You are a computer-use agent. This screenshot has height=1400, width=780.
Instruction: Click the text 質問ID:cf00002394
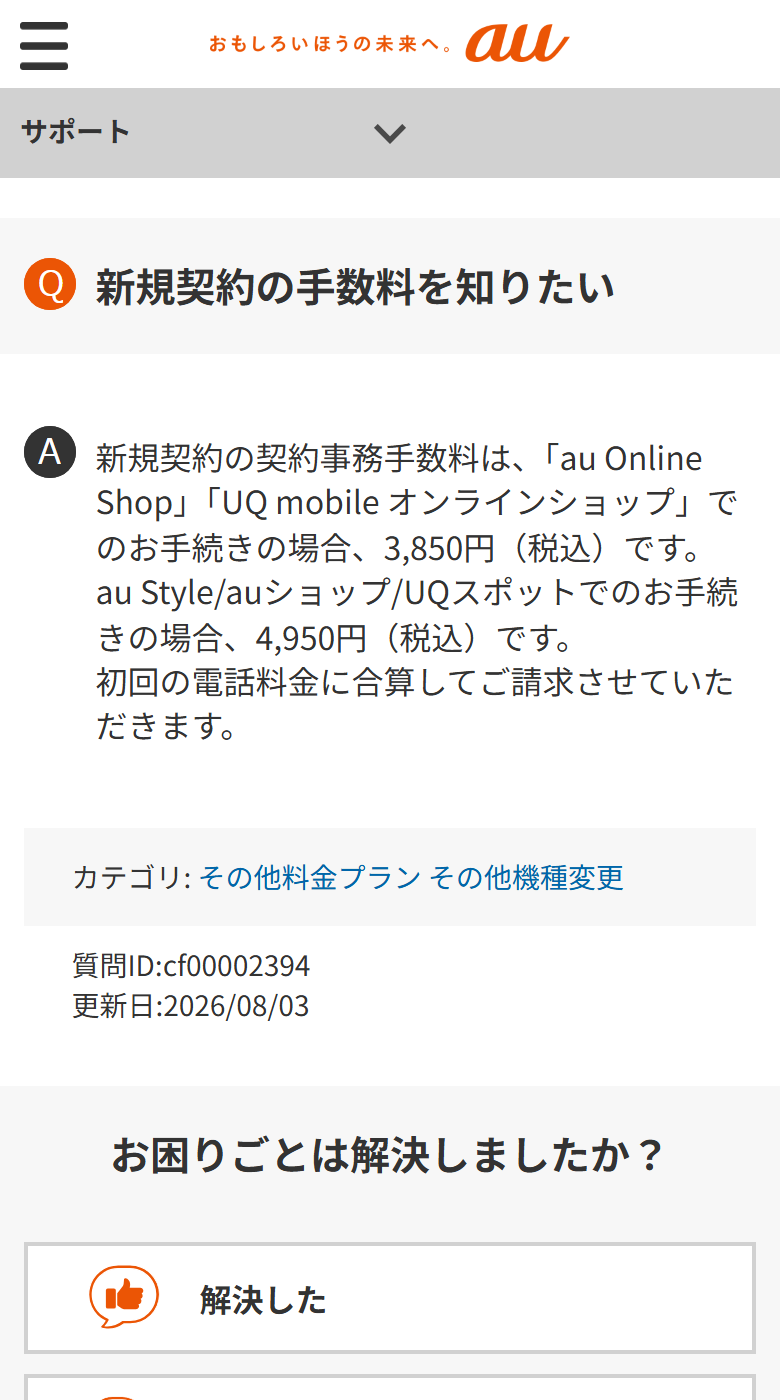(191, 966)
